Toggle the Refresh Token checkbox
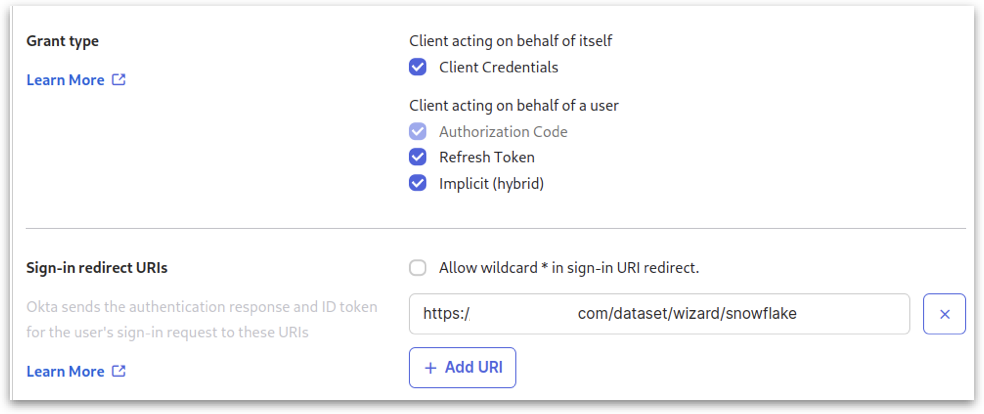The width and height of the screenshot is (984, 414). pyautogui.click(x=418, y=157)
